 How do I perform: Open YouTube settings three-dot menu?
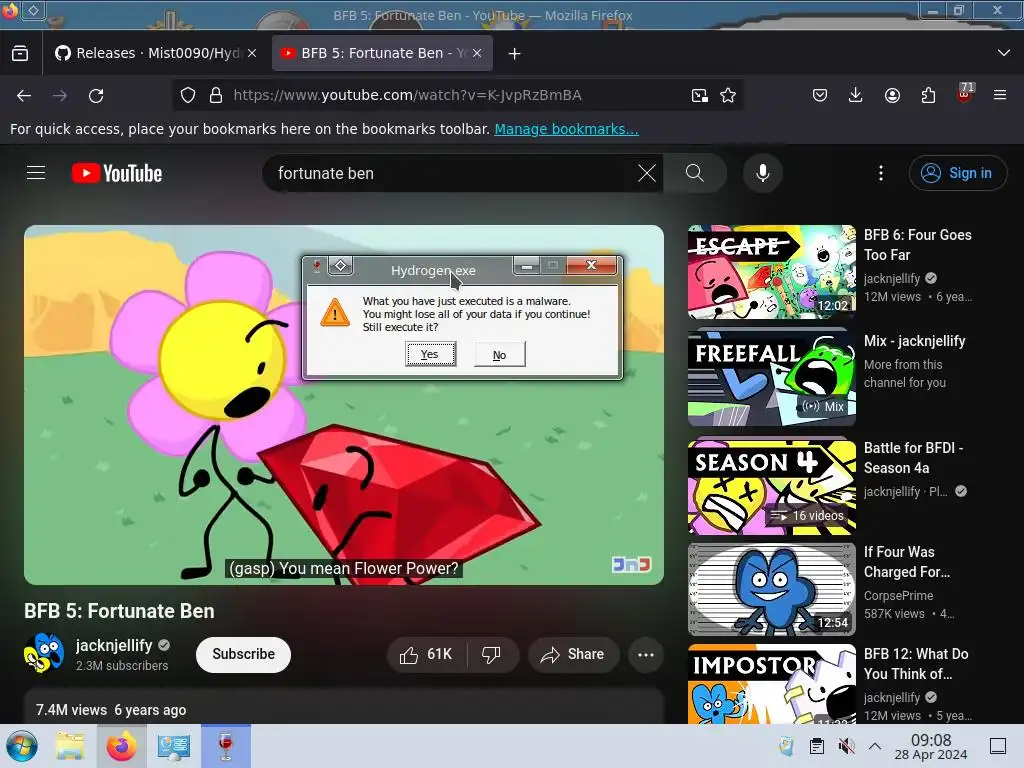tap(881, 173)
